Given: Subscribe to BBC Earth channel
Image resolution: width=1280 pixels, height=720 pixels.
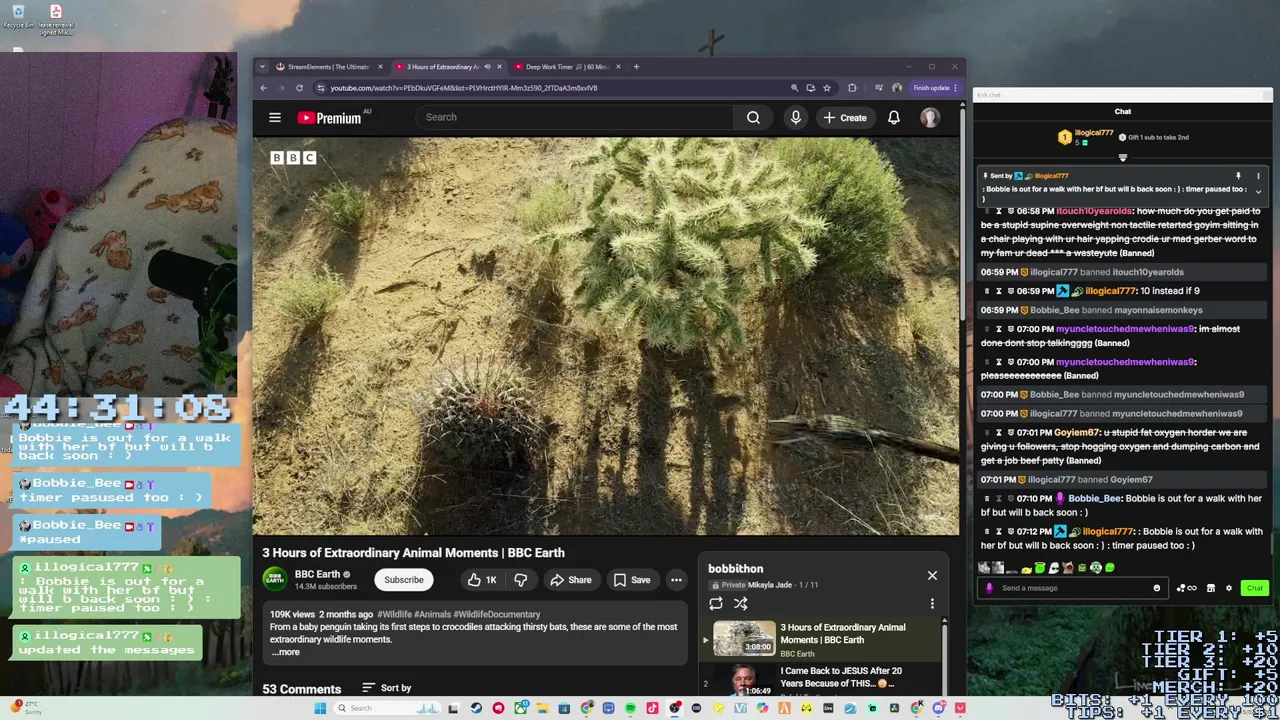Looking at the screenshot, I should [404, 580].
